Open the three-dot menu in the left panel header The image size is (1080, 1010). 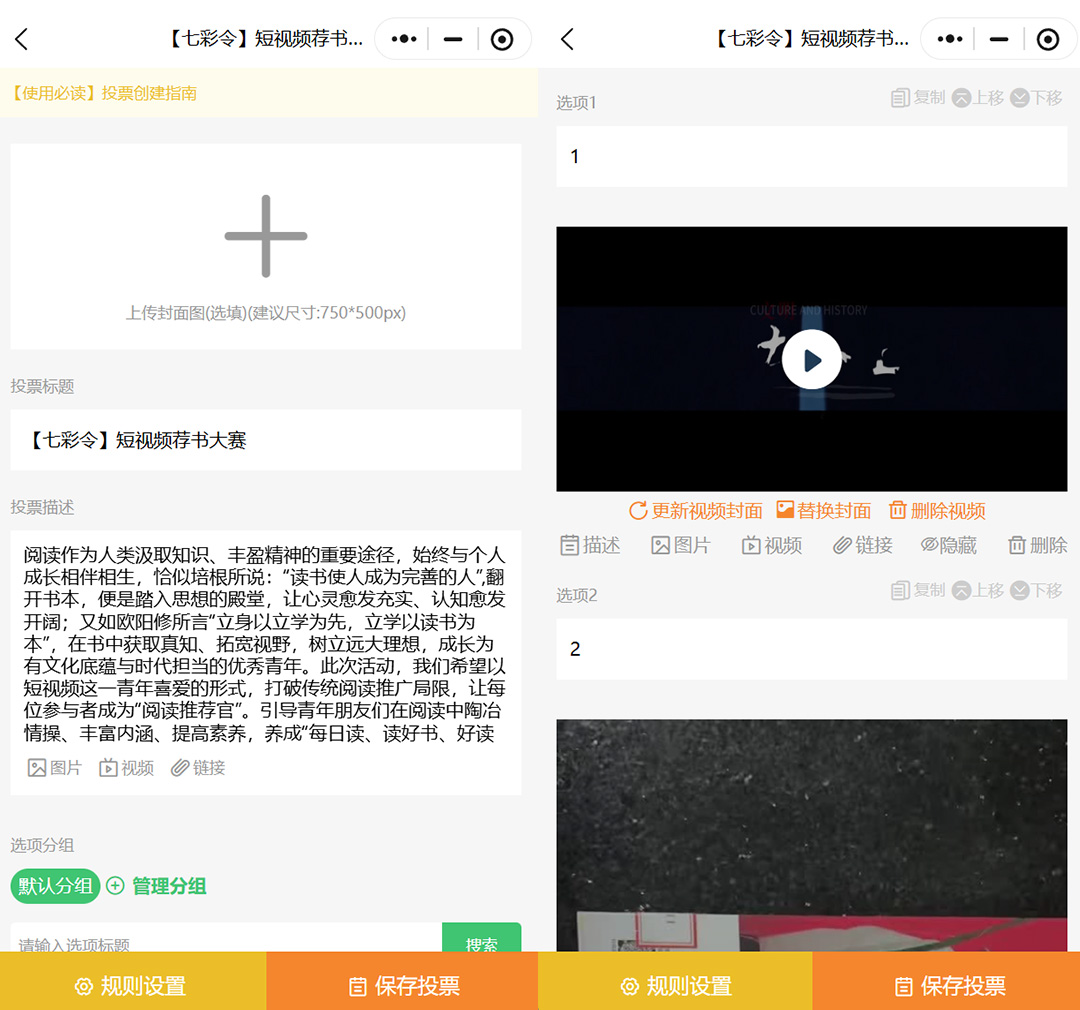[x=404, y=39]
